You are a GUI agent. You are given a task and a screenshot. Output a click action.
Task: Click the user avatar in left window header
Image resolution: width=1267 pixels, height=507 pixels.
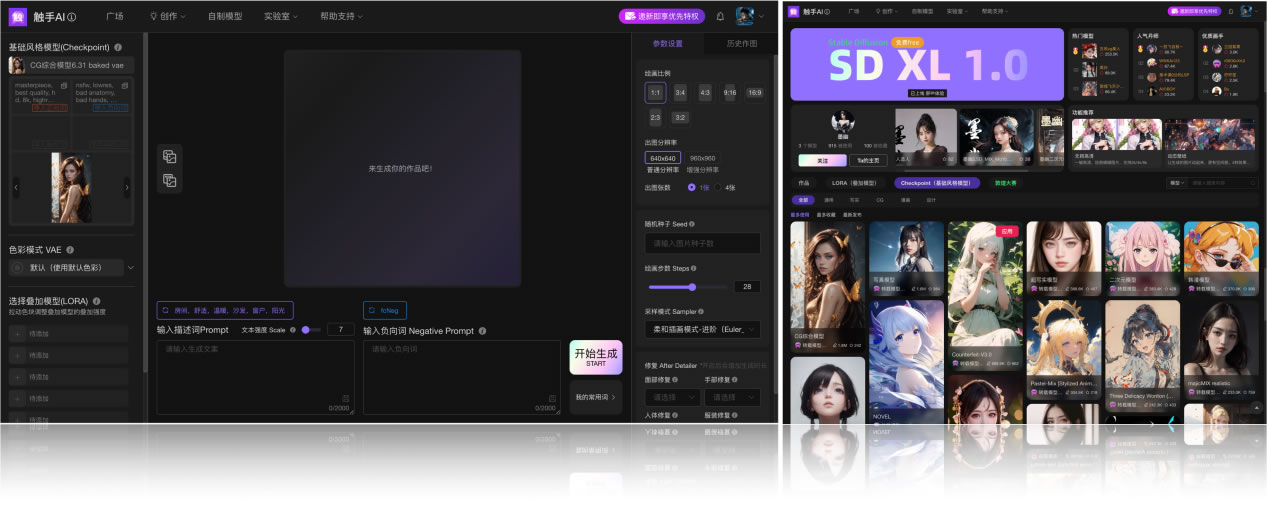coord(745,16)
